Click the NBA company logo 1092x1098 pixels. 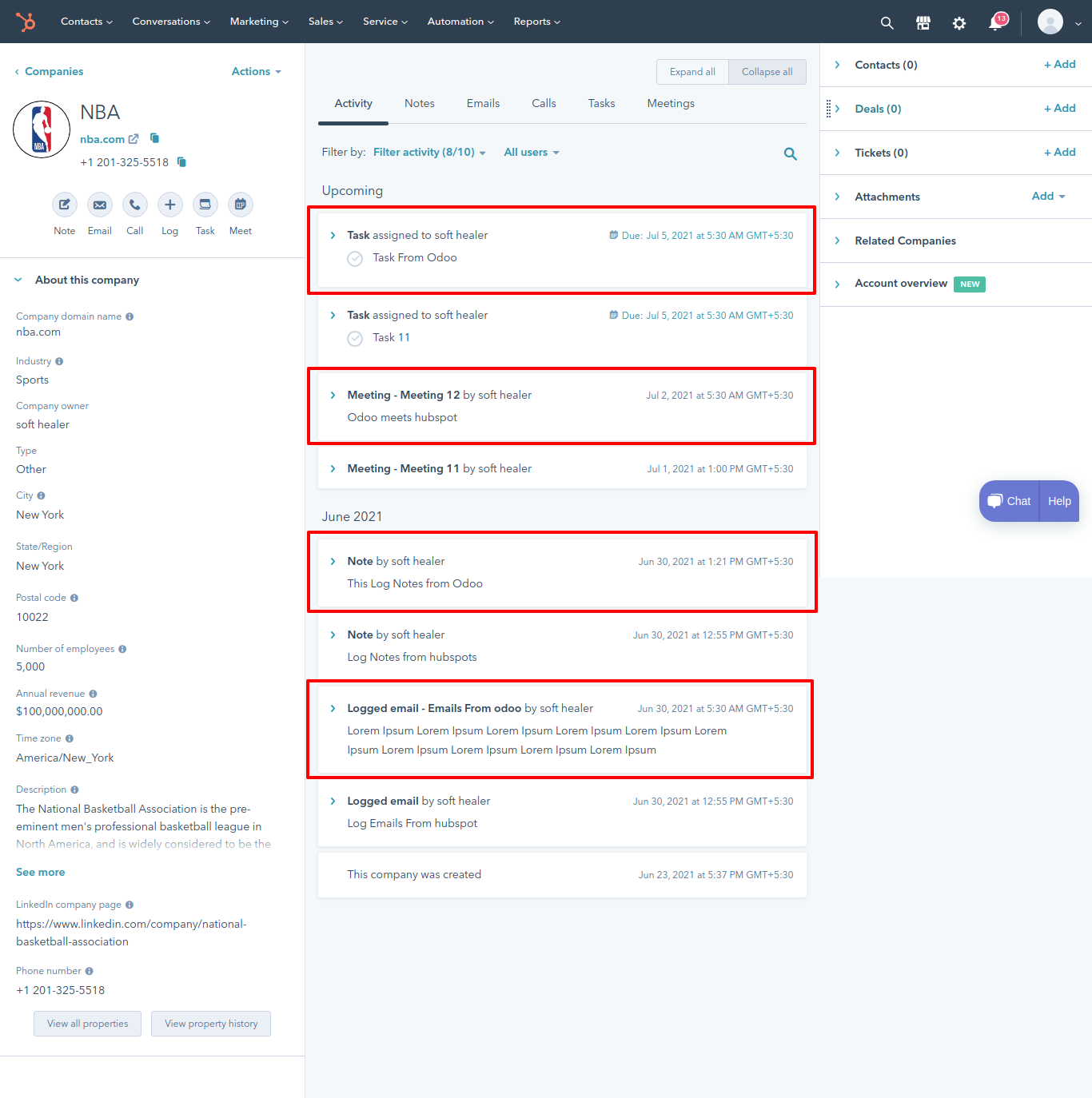click(42, 129)
